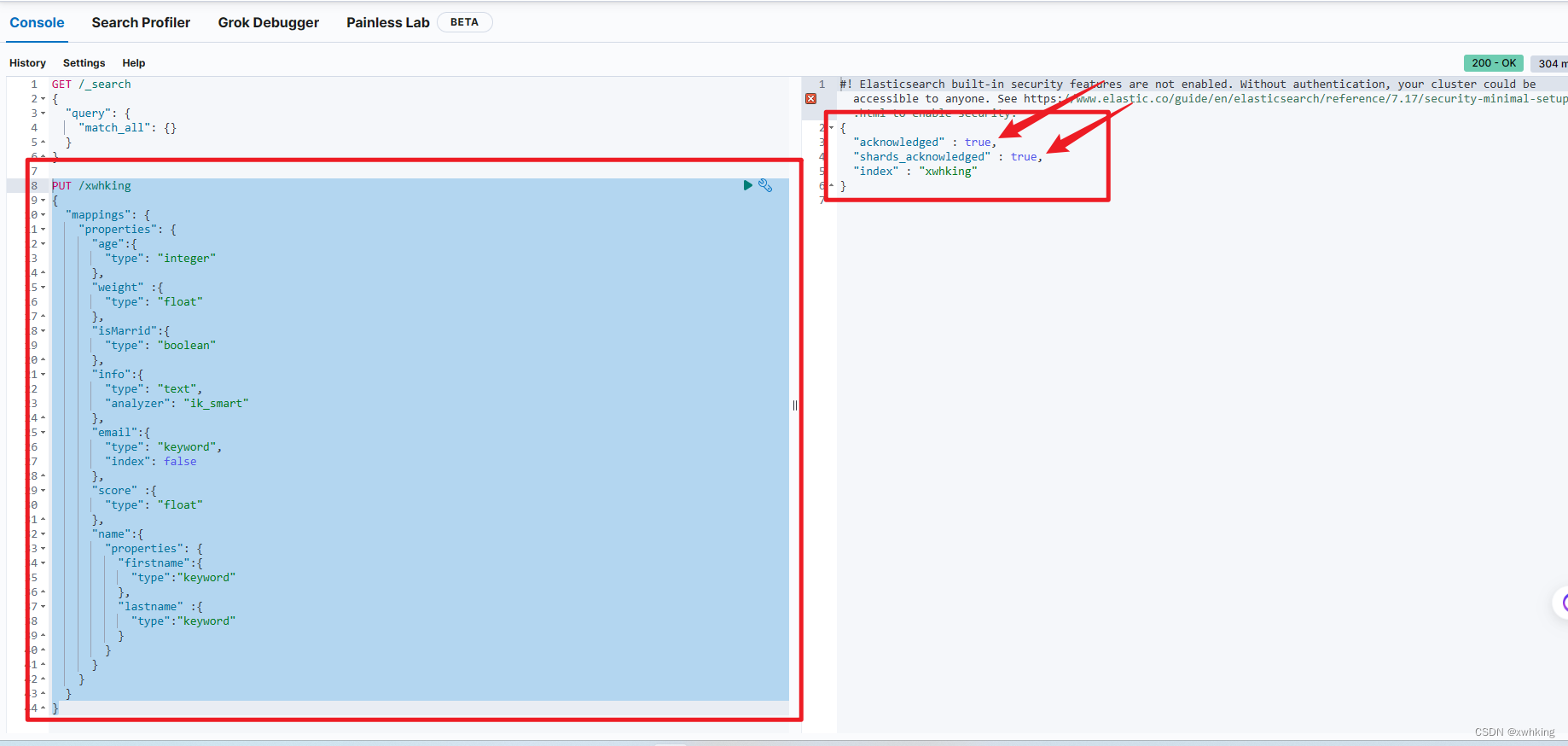The height and width of the screenshot is (746, 1568).
Task: Open the History panel
Action: point(27,63)
